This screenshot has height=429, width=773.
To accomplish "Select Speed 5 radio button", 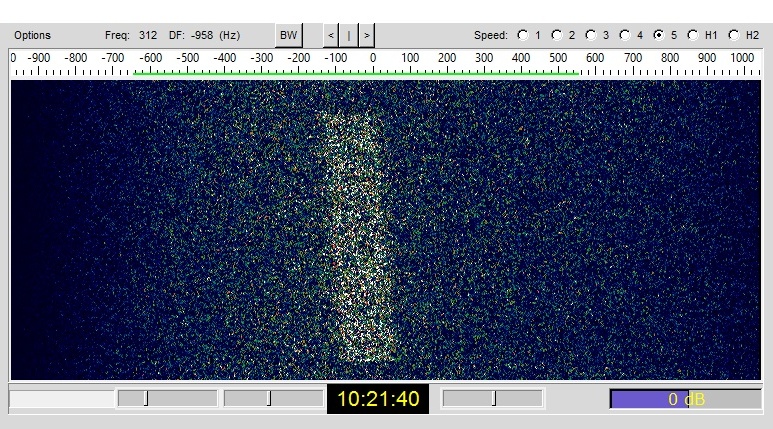I will tap(659, 35).
